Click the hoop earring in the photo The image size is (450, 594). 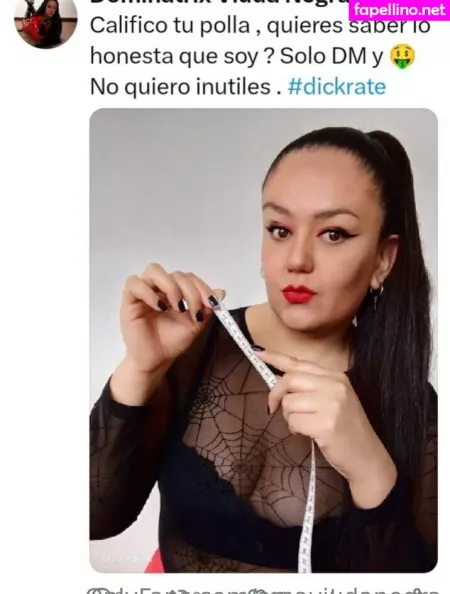click(377, 294)
